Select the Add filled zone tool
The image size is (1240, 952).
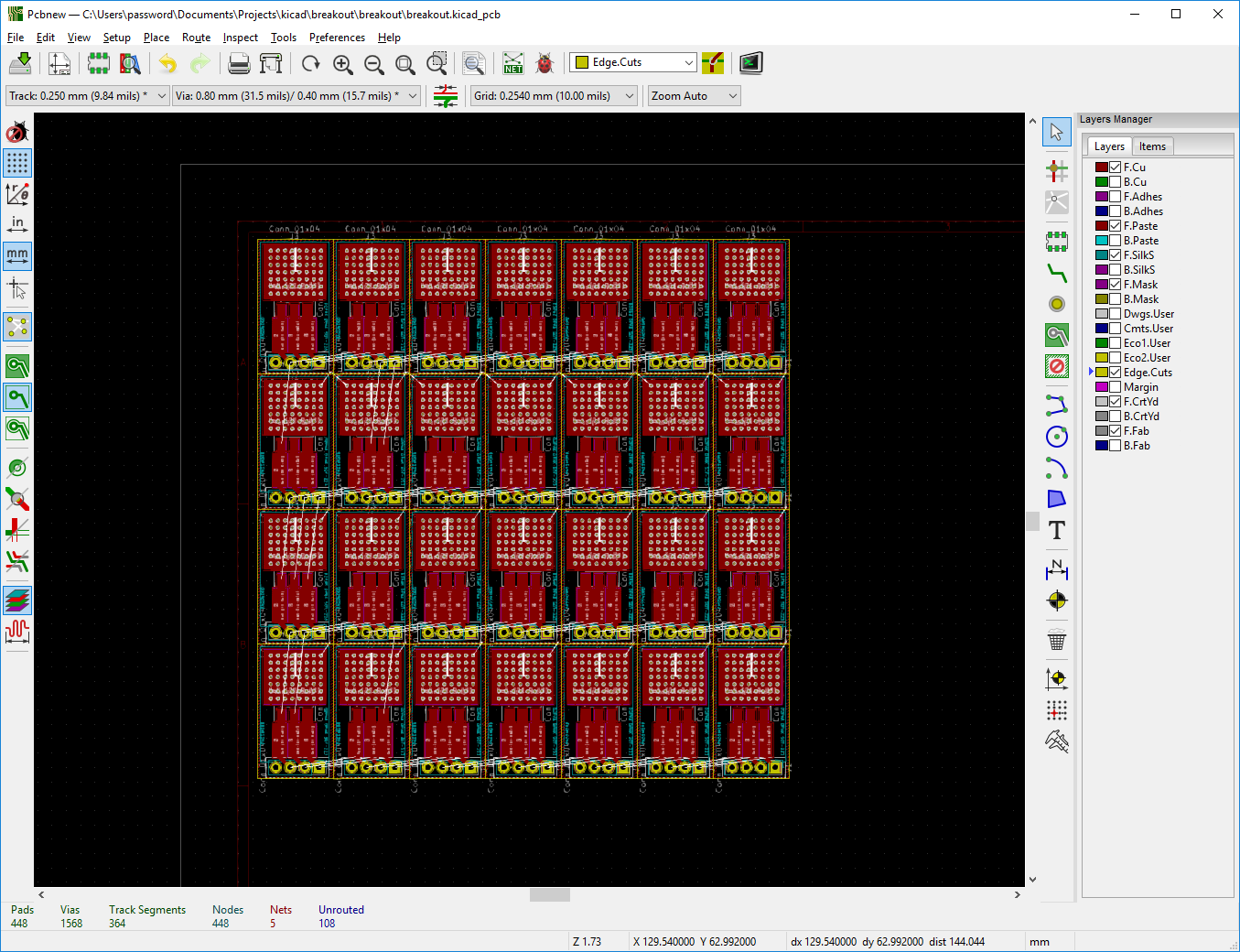point(1057,335)
